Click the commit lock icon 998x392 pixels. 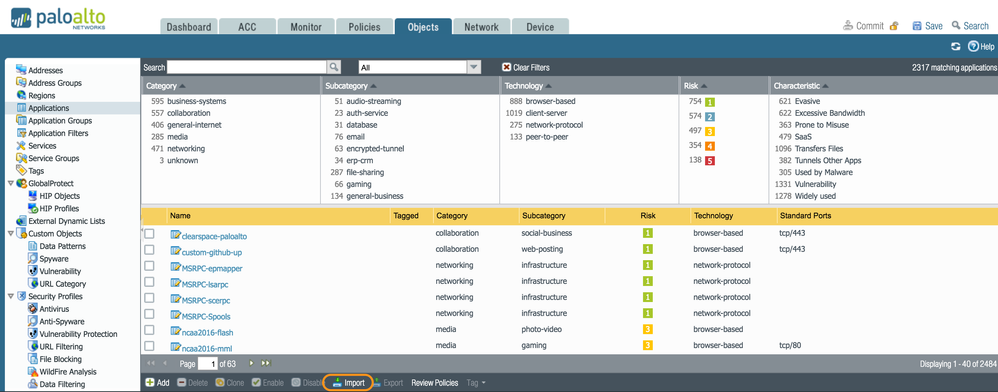(x=894, y=26)
